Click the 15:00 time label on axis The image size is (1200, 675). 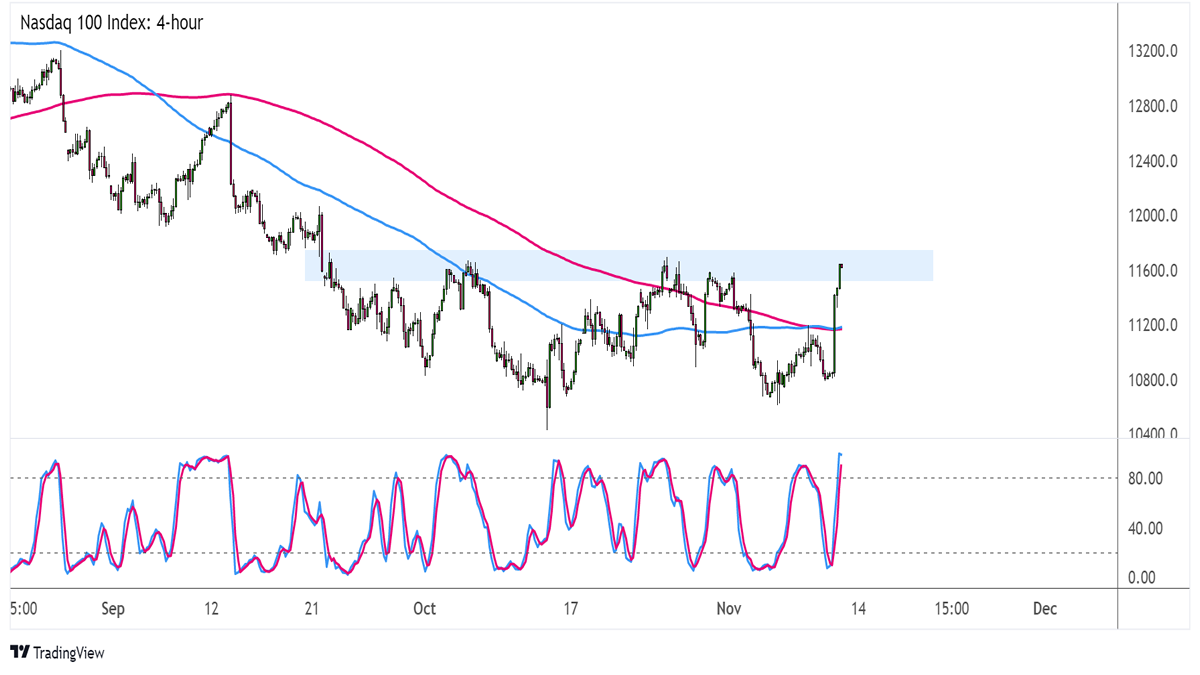coord(951,608)
